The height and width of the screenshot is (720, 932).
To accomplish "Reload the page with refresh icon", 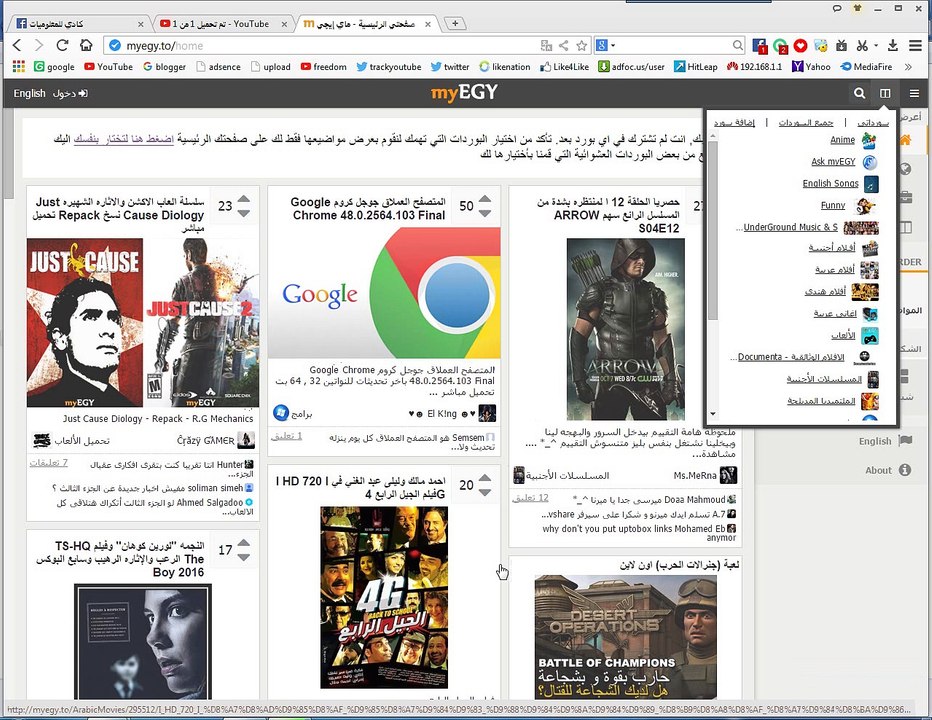I will point(62,45).
